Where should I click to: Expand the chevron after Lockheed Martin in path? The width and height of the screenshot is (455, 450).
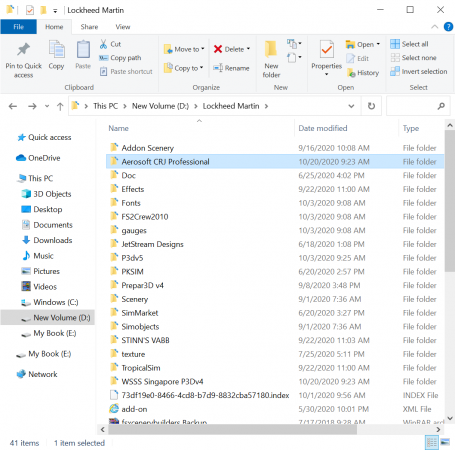point(266,106)
